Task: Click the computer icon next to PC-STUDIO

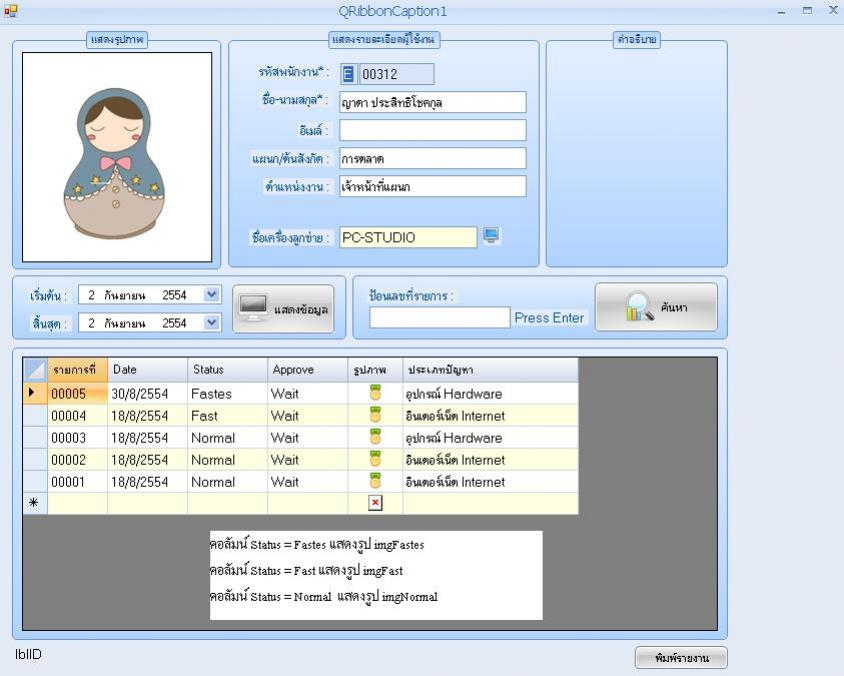Action: pos(491,236)
